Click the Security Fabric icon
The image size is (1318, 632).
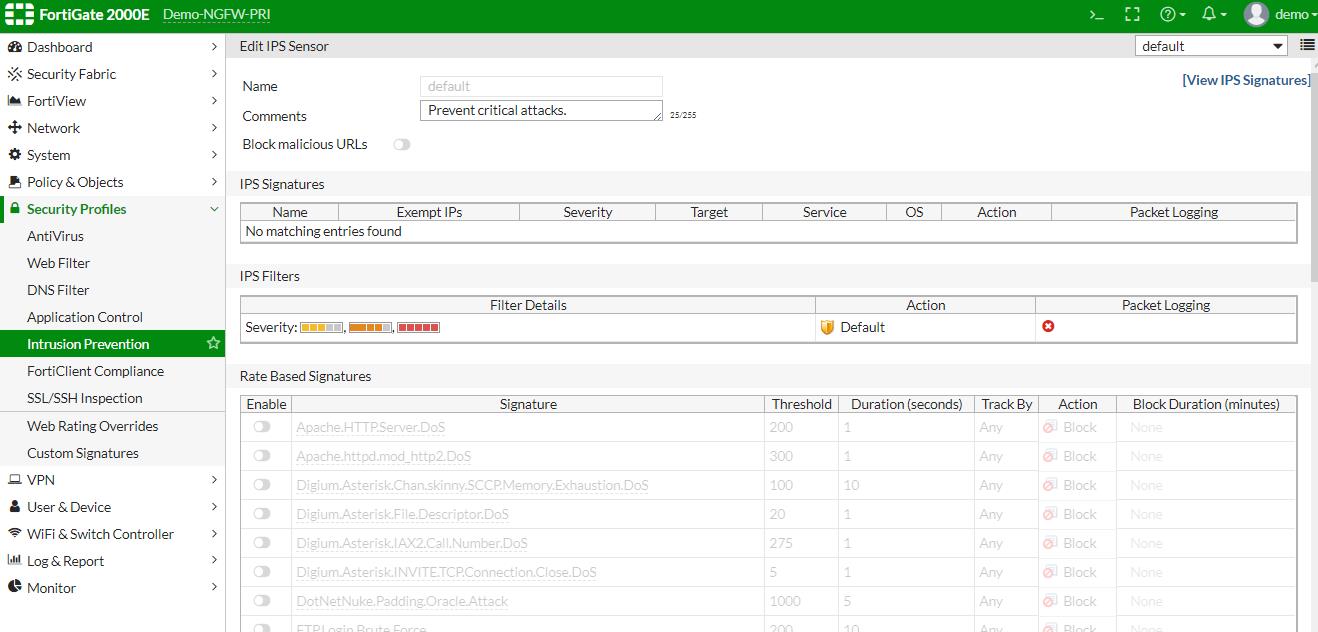(15, 74)
